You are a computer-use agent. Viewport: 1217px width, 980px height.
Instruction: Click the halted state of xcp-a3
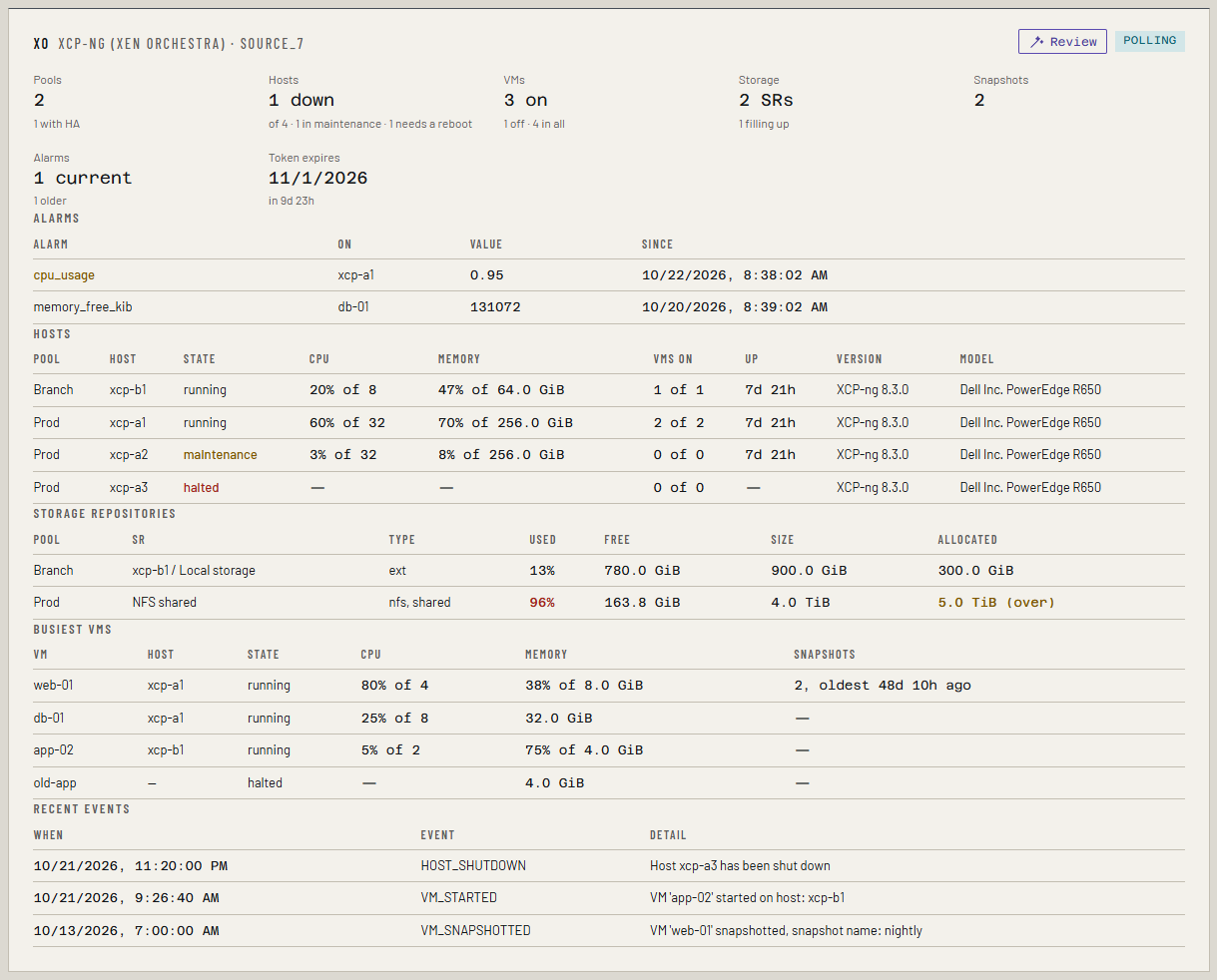coord(201,488)
